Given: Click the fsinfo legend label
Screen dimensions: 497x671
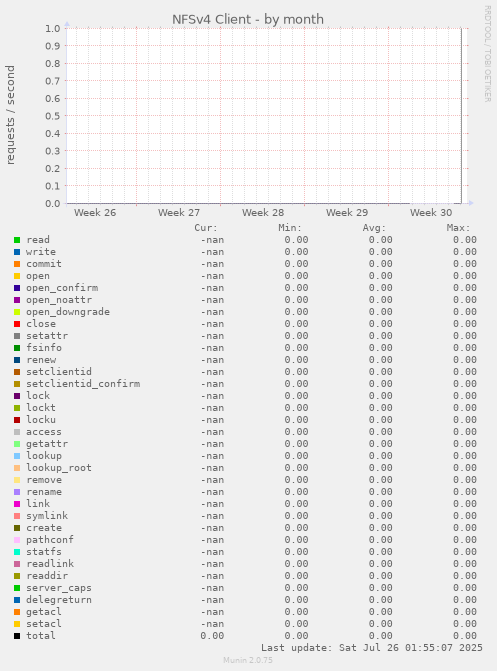Looking at the screenshot, I should (44, 348).
